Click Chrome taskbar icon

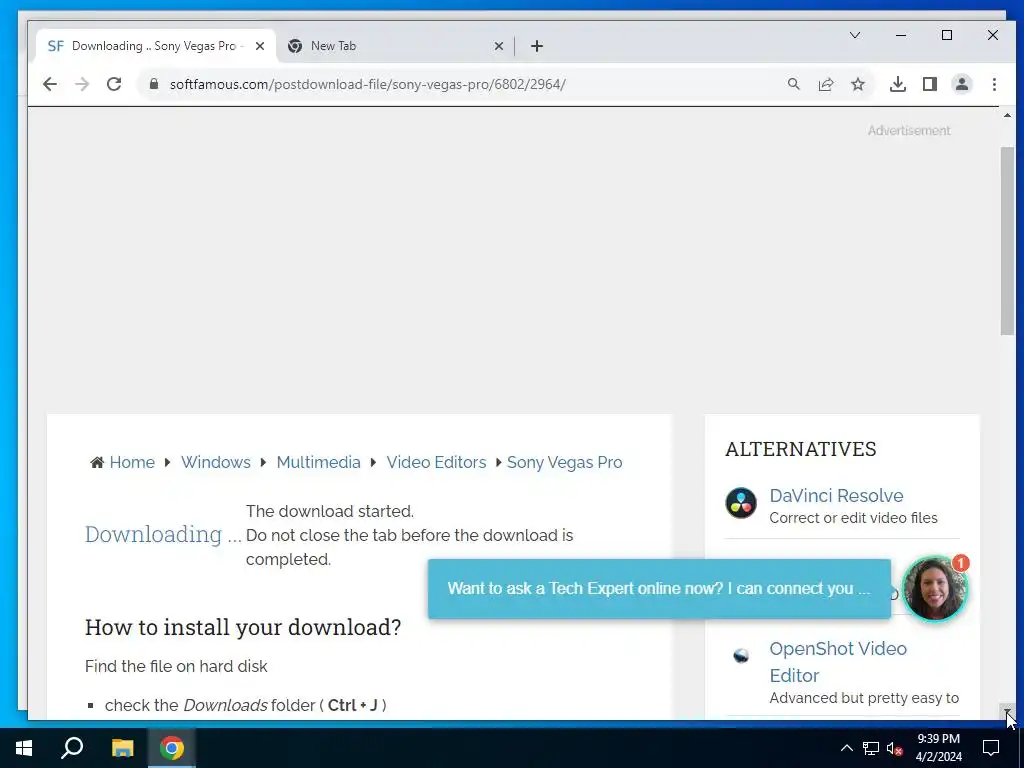[172, 748]
